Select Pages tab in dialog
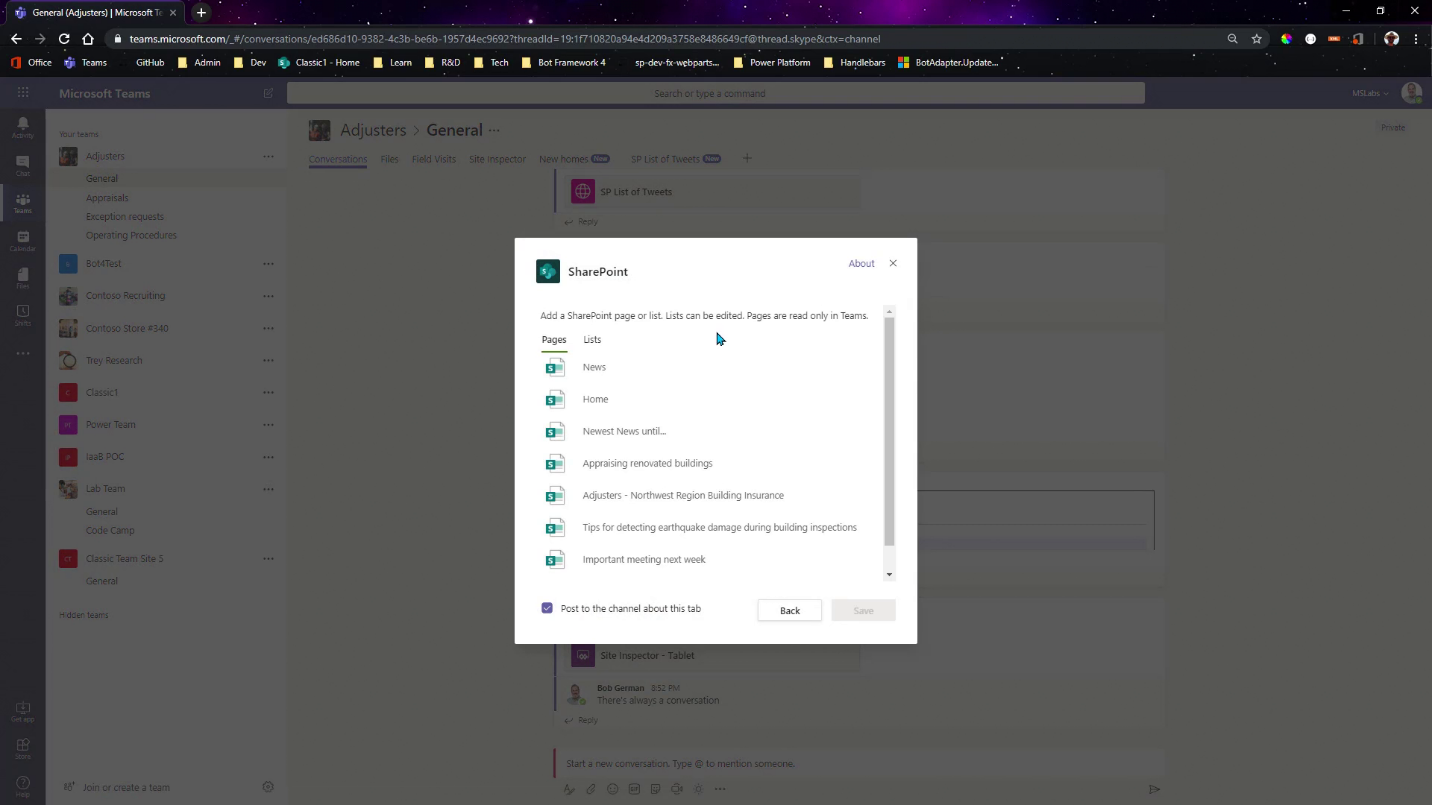Screen dimensions: 1432x805 554,340
